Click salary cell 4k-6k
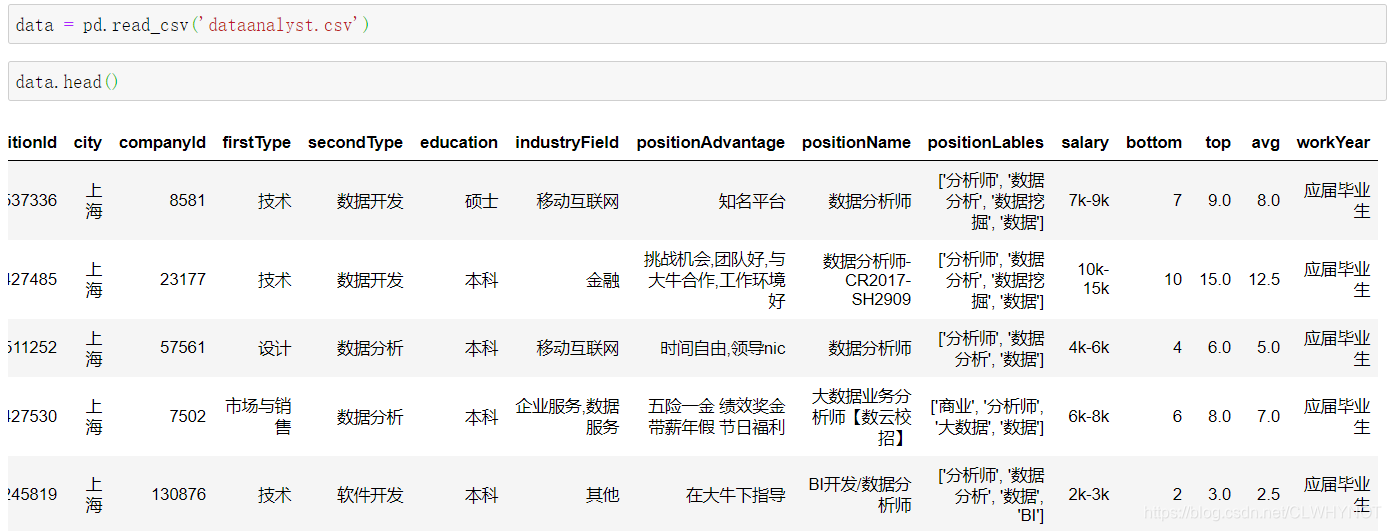The width and height of the screenshot is (1391, 531). click(1088, 348)
